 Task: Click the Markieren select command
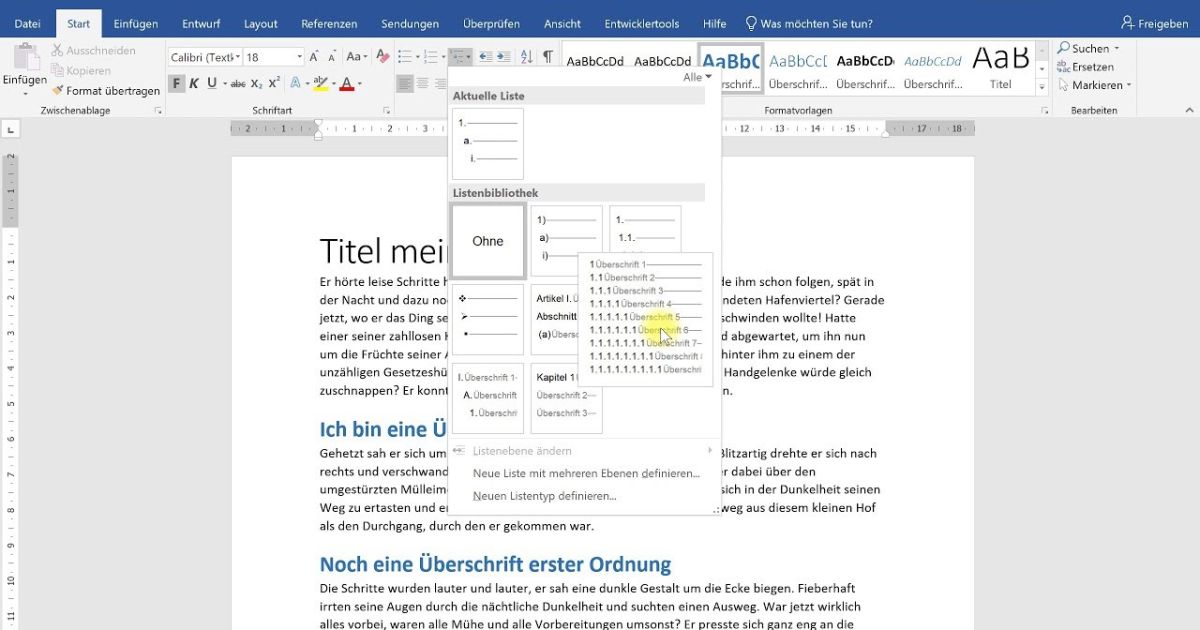pos(1094,85)
